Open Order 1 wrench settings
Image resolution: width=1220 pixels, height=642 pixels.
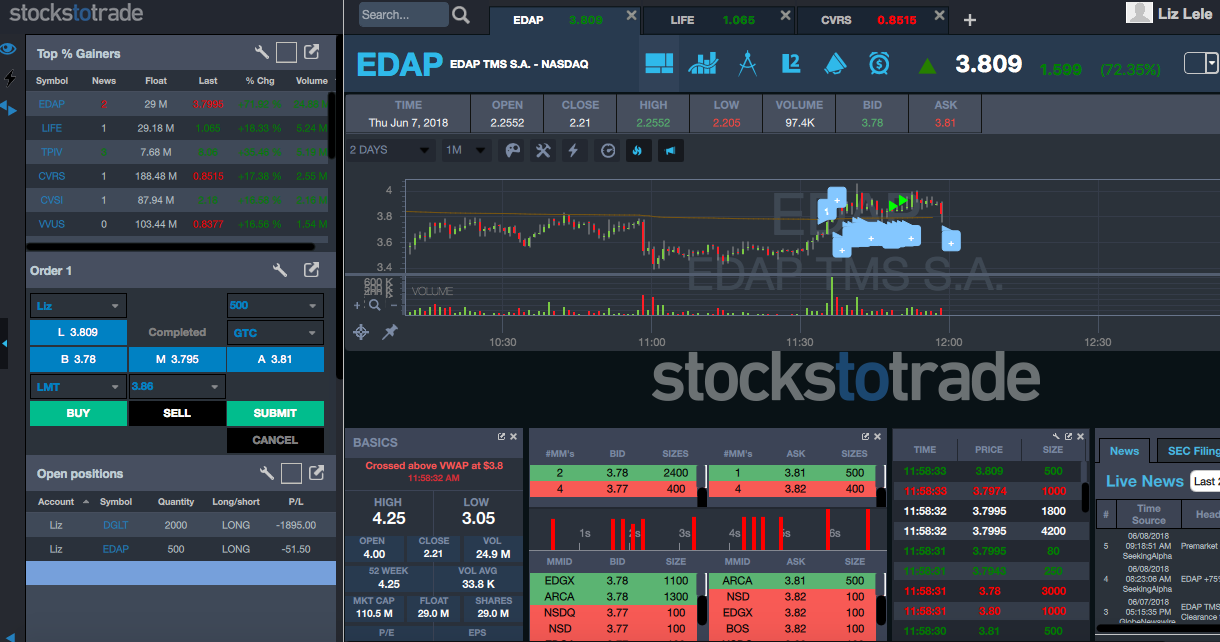point(281,270)
